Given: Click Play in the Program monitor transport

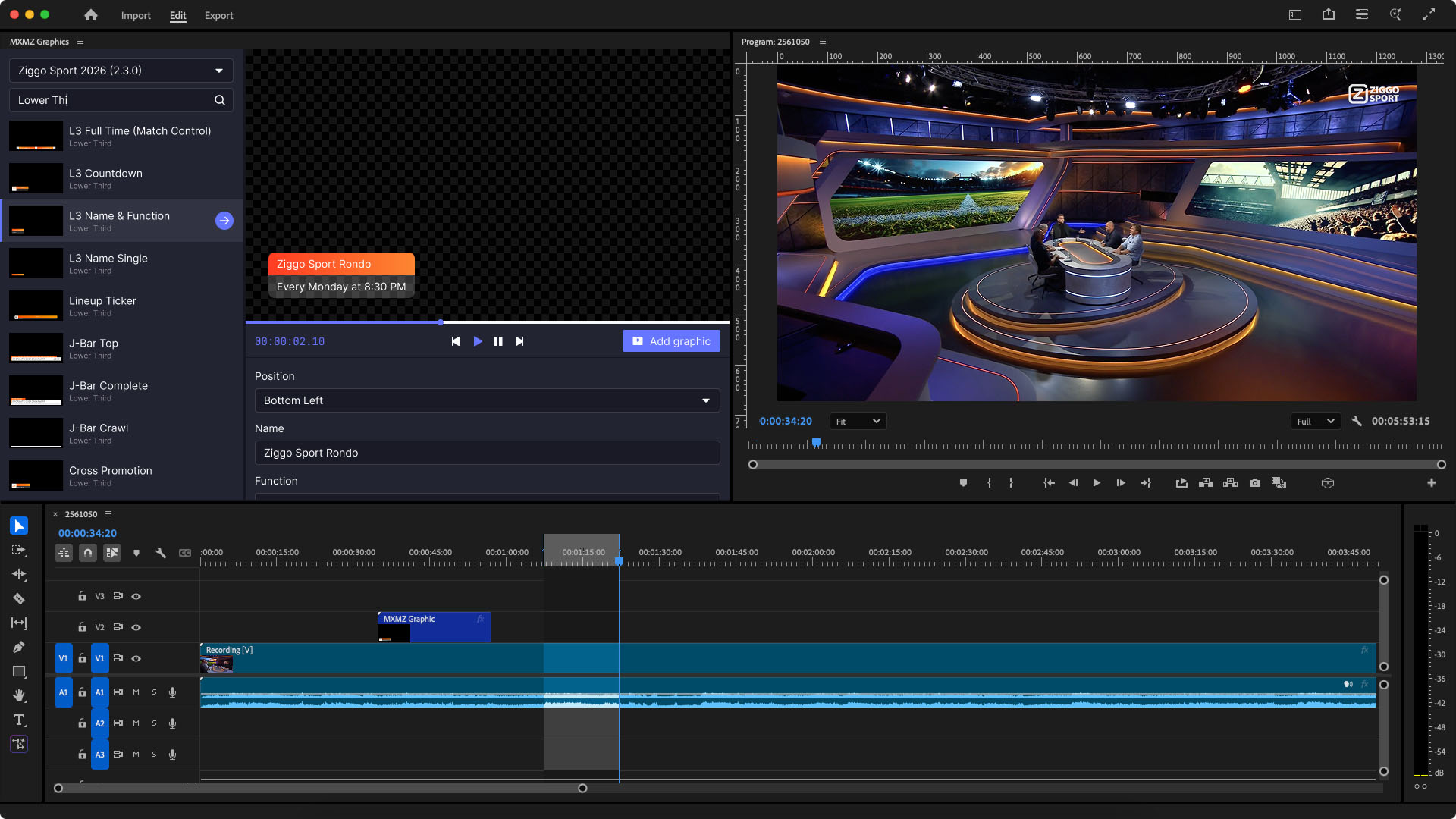Looking at the screenshot, I should tap(1097, 483).
